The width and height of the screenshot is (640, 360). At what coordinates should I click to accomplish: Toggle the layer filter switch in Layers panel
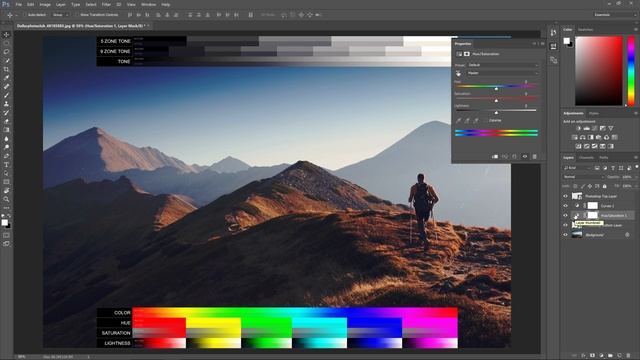[x=636, y=167]
